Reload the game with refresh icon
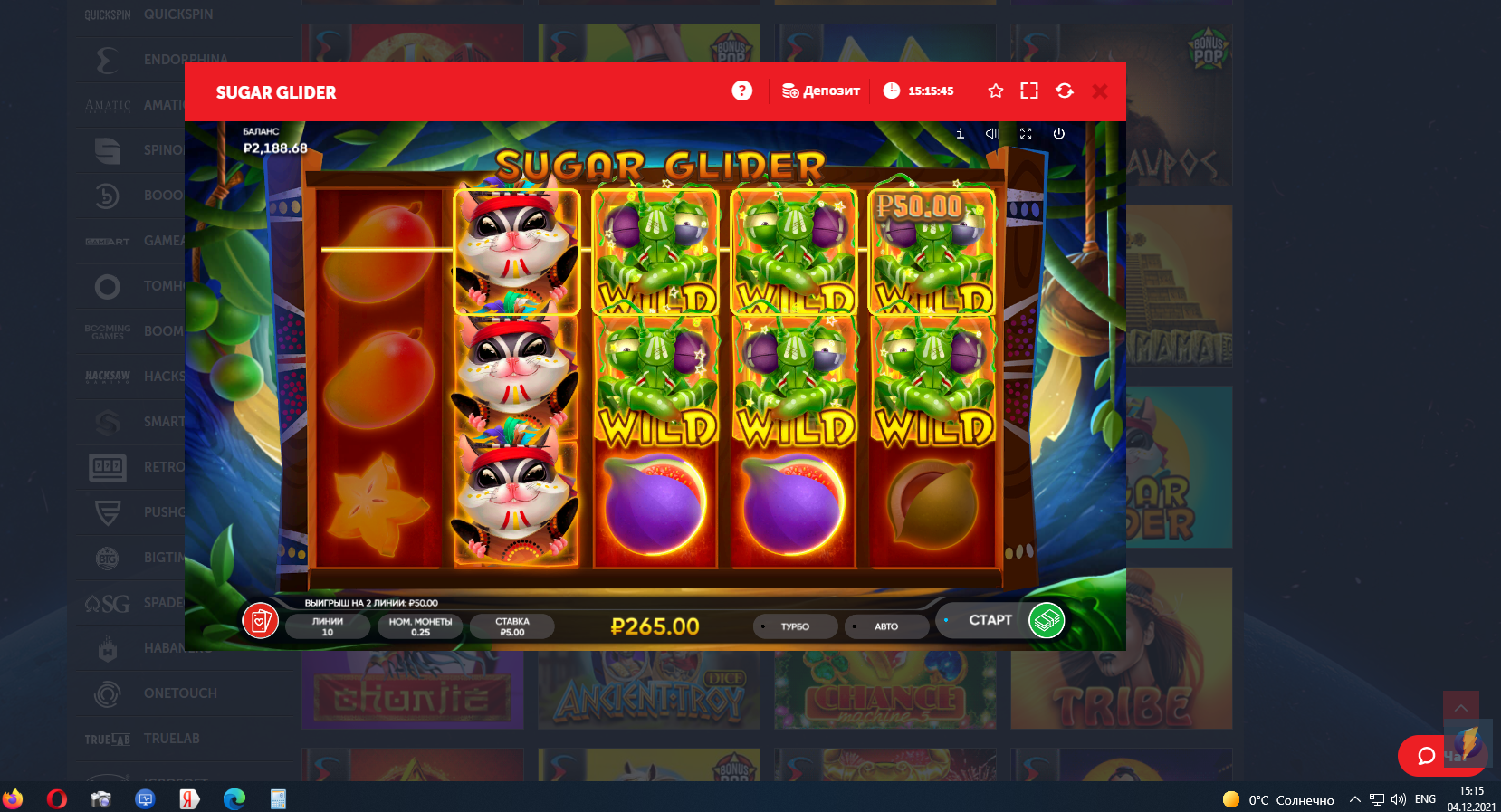The width and height of the screenshot is (1501, 812). (x=1065, y=91)
